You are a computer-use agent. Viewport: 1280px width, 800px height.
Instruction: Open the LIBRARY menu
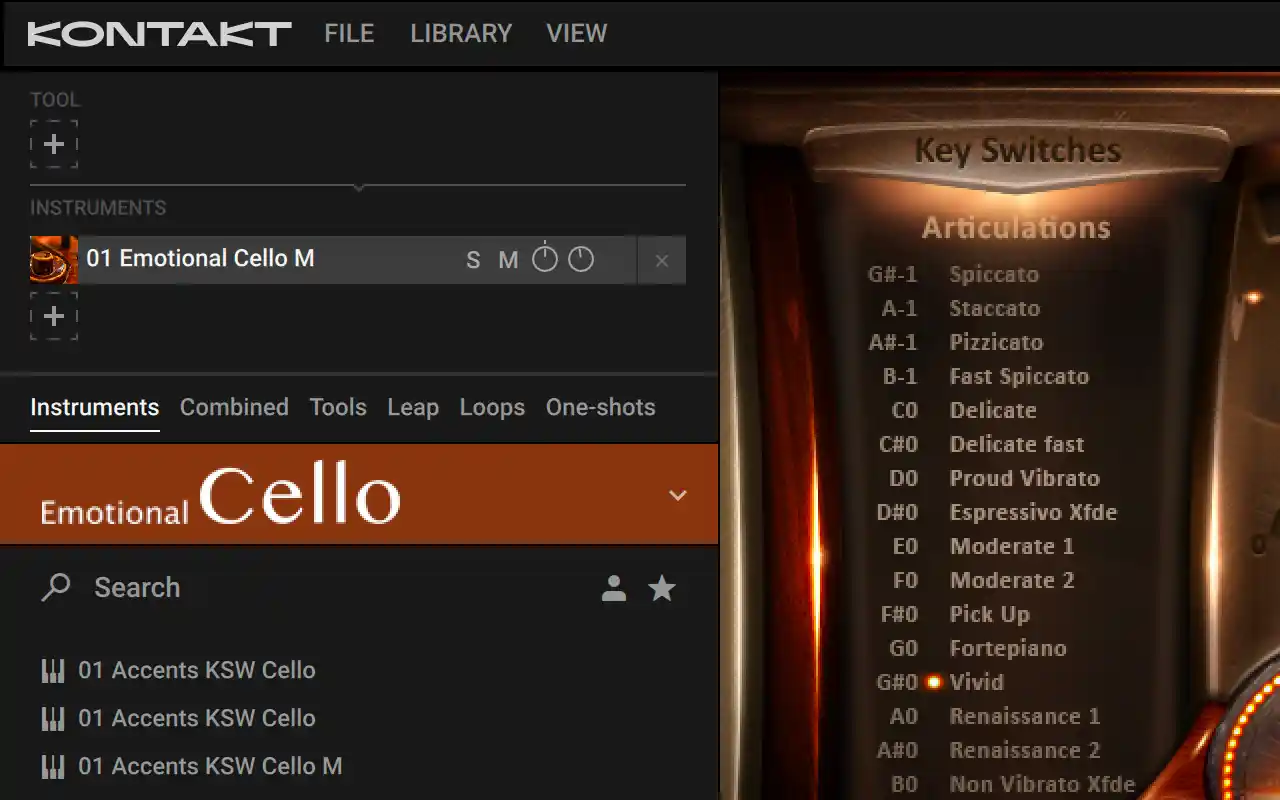tap(461, 33)
